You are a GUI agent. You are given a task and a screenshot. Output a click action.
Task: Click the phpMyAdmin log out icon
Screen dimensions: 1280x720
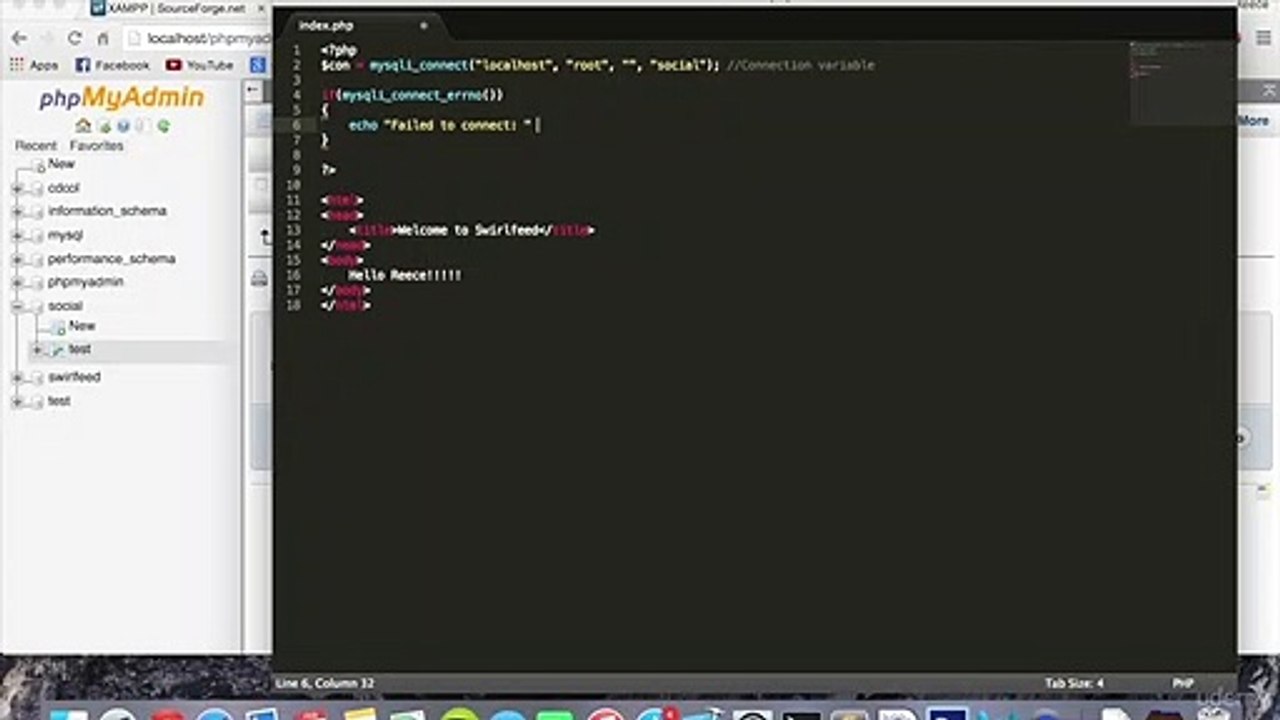[x=104, y=126]
